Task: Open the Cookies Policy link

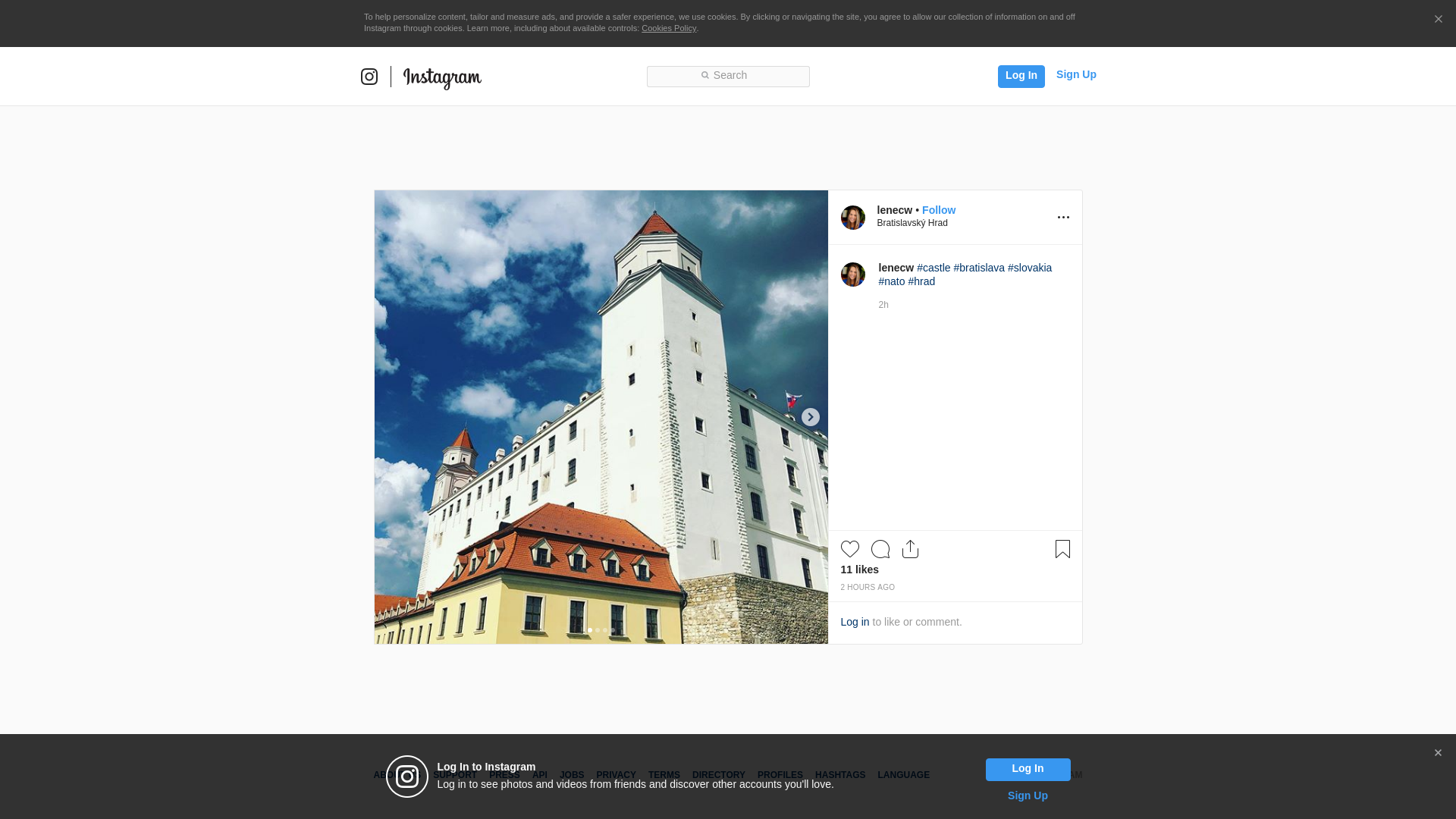Action: [x=668, y=28]
